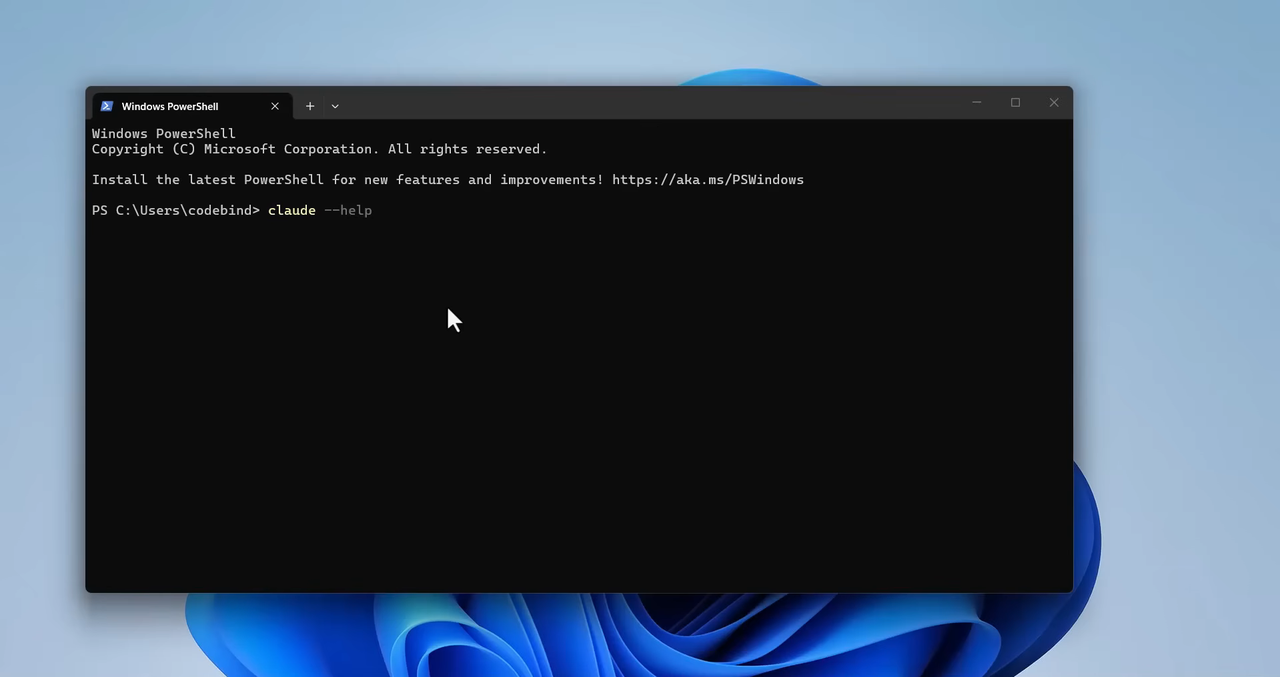Screen dimensions: 1280x677
Task: Close the Windows PowerShell tab
Action: (x=275, y=106)
